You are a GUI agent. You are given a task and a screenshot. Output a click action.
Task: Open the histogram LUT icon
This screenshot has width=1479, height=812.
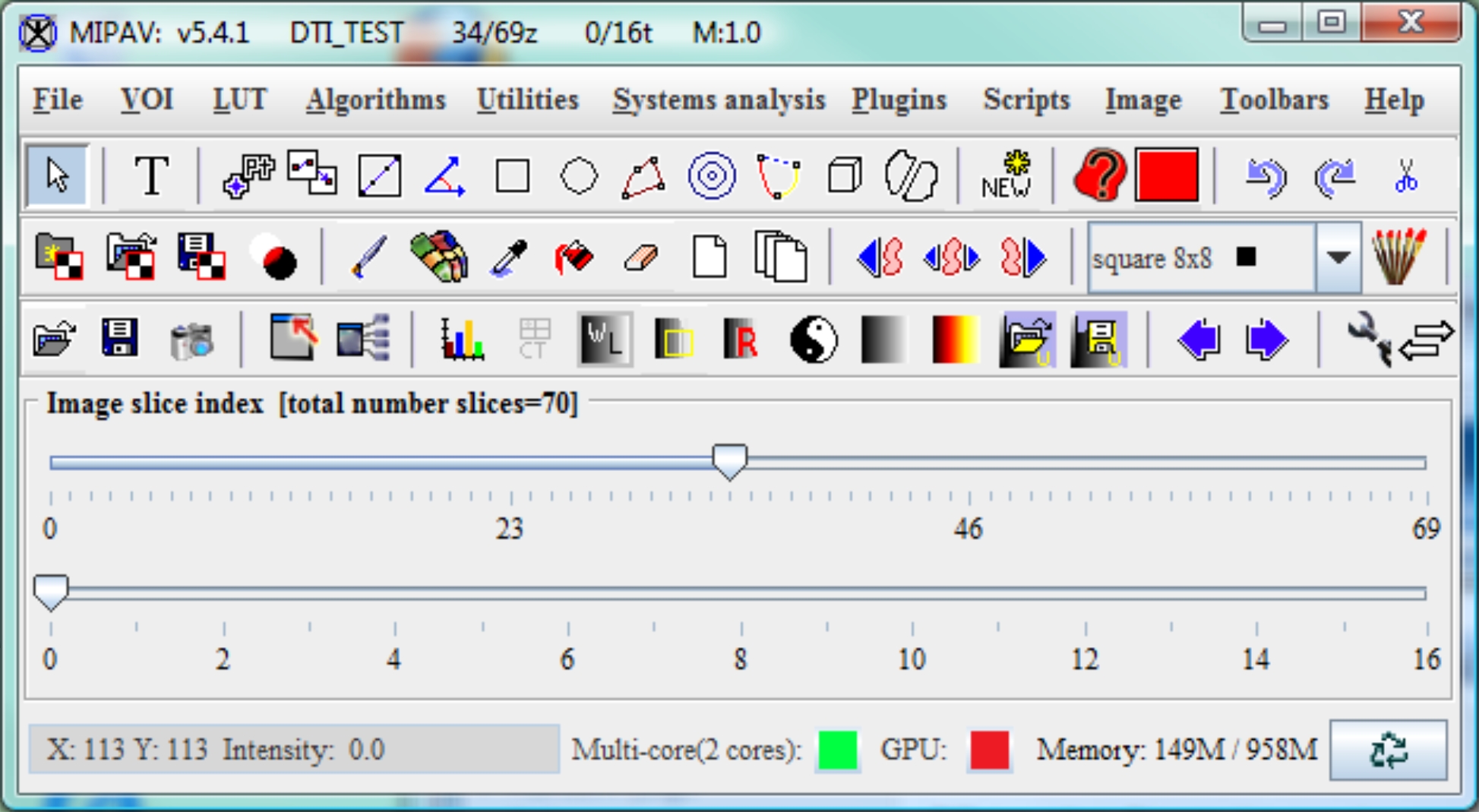(x=462, y=339)
